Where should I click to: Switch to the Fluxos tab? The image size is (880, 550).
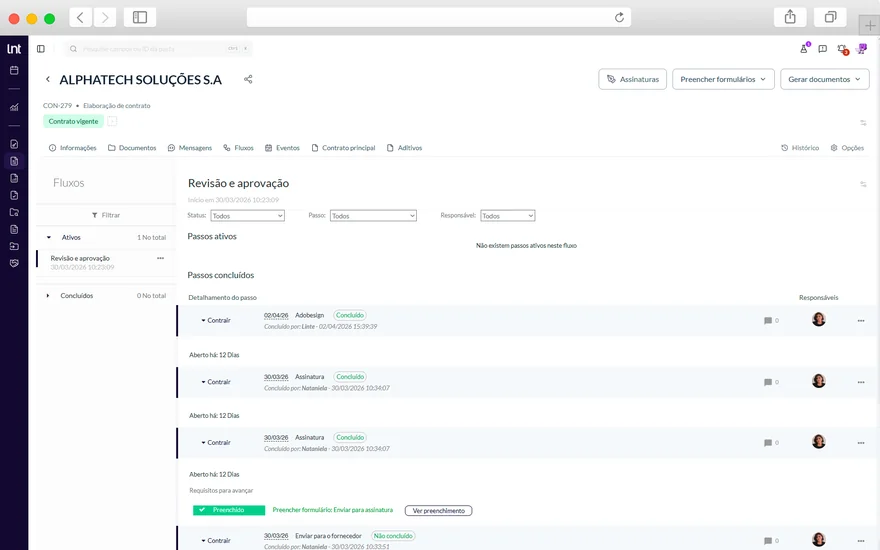click(239, 148)
